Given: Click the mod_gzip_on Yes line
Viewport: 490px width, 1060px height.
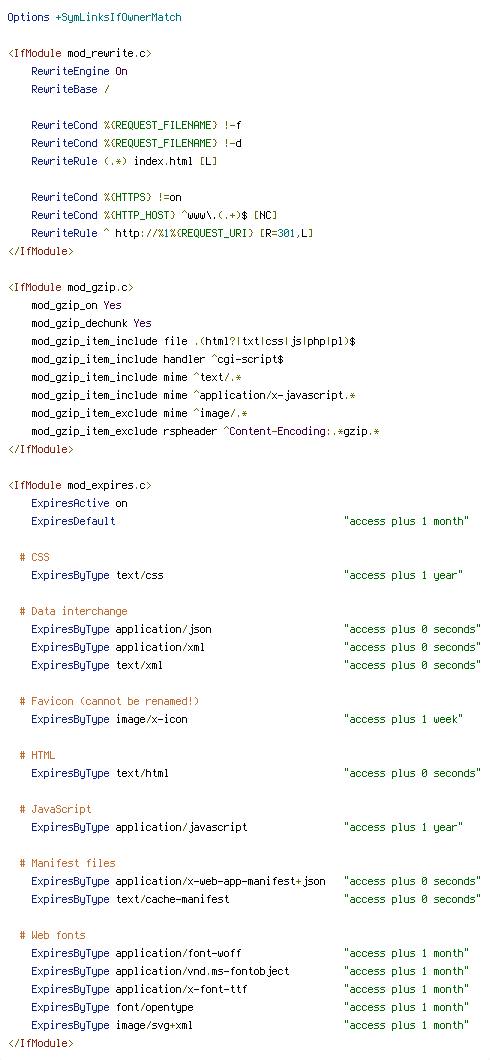Looking at the screenshot, I should [x=76, y=306].
